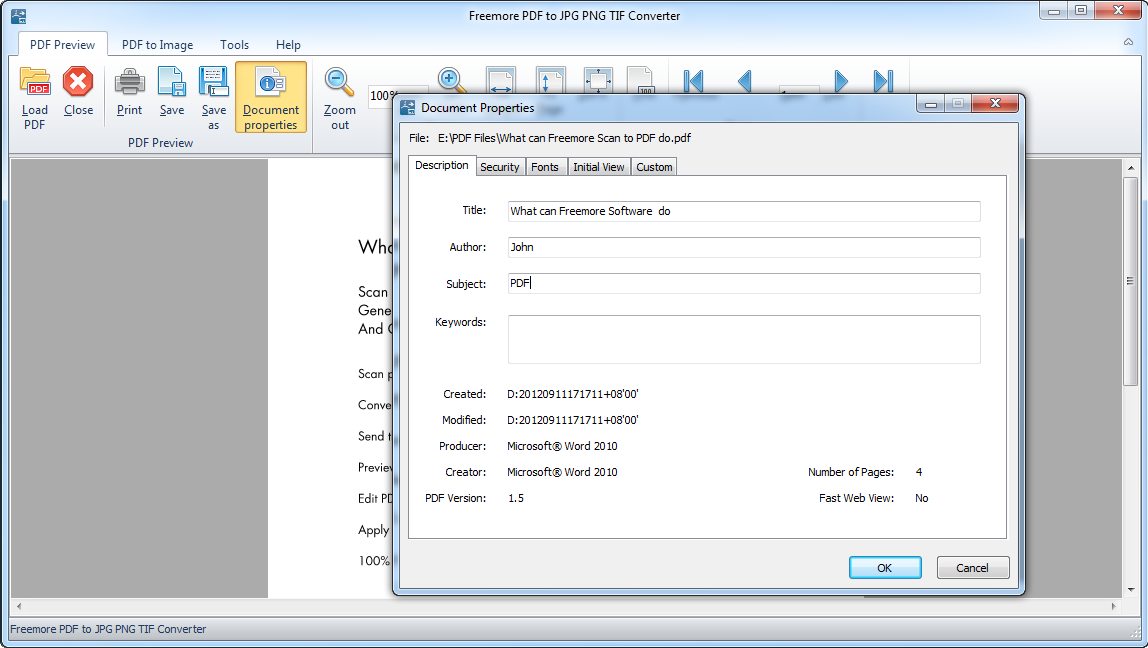Select the actual size 100 page icon
The height and width of the screenshot is (648, 1148).
pyautogui.click(x=641, y=81)
